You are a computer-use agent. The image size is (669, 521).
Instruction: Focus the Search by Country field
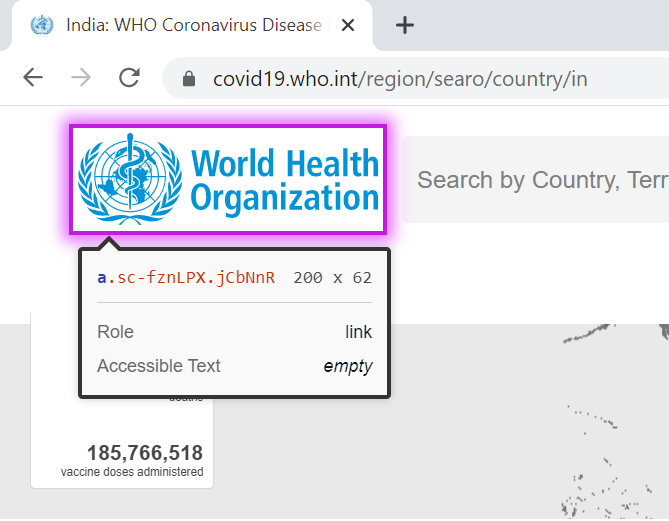tap(535, 180)
